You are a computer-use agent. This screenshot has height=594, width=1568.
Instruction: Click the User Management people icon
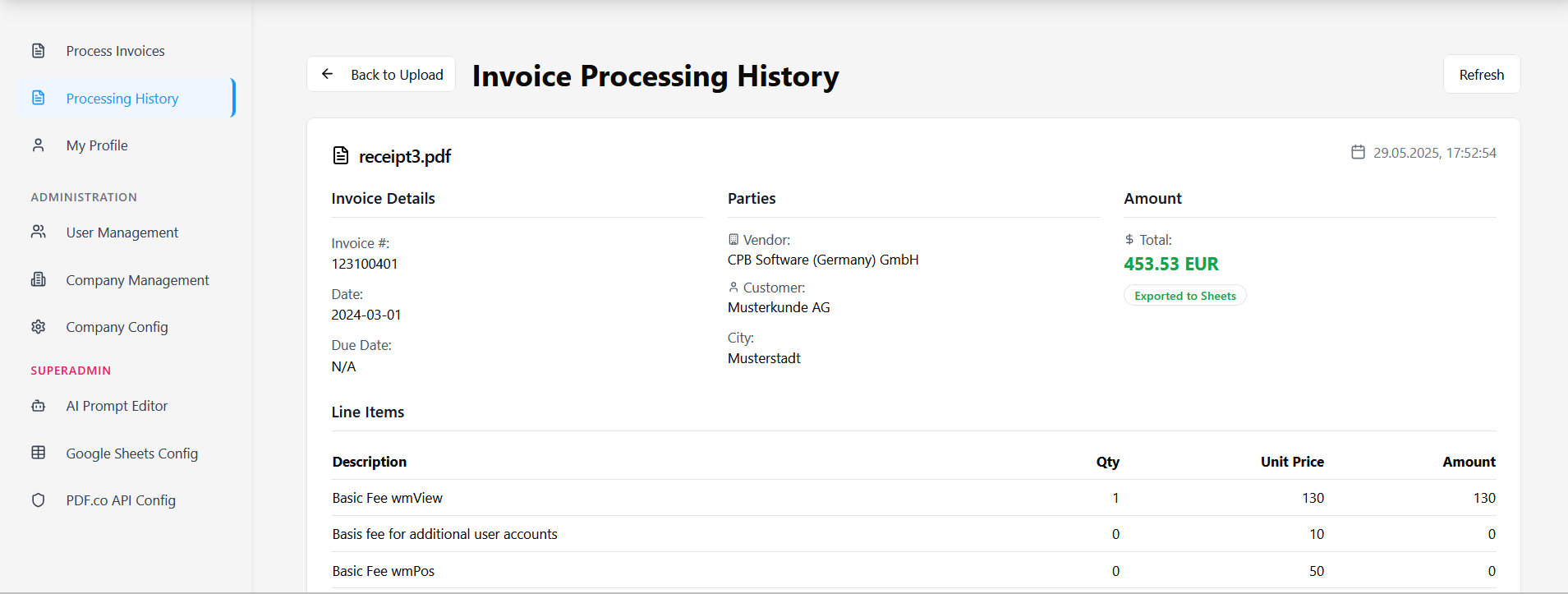[x=39, y=233]
